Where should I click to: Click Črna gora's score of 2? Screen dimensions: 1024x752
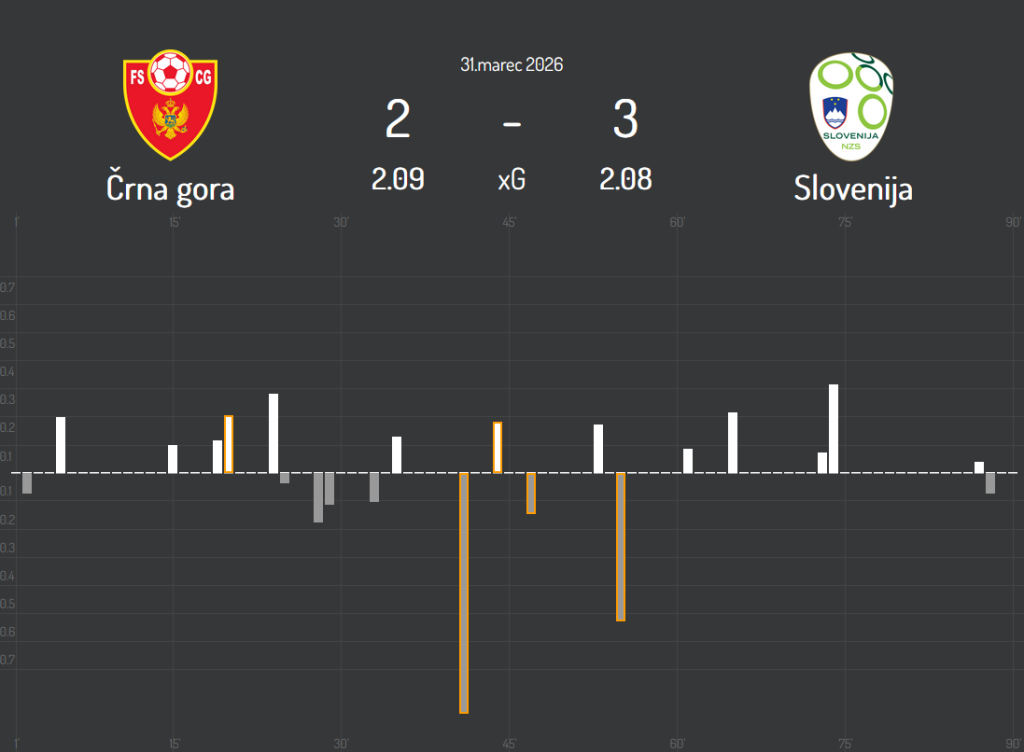(397, 121)
